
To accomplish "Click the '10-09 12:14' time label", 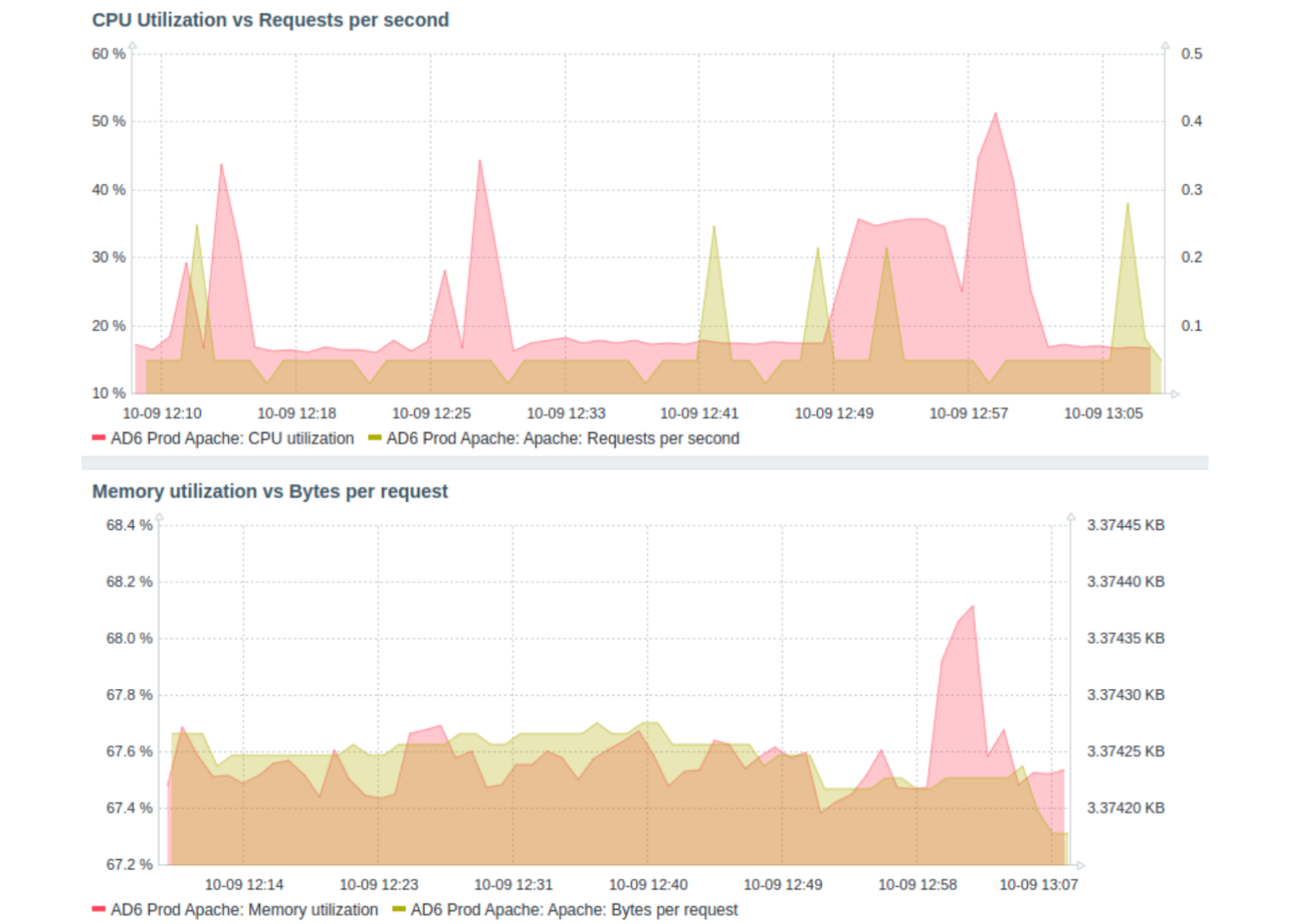I will tap(244, 885).
